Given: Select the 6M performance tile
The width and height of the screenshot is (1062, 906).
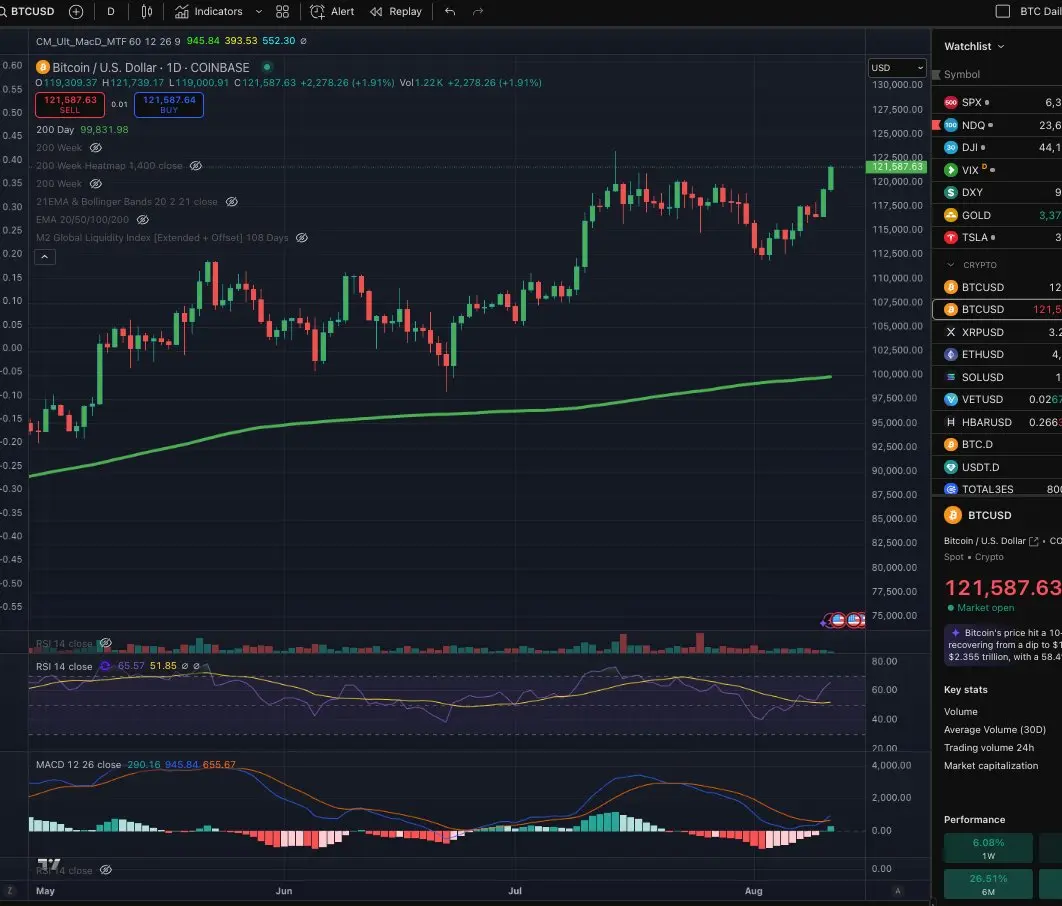Looking at the screenshot, I should tap(988, 884).
